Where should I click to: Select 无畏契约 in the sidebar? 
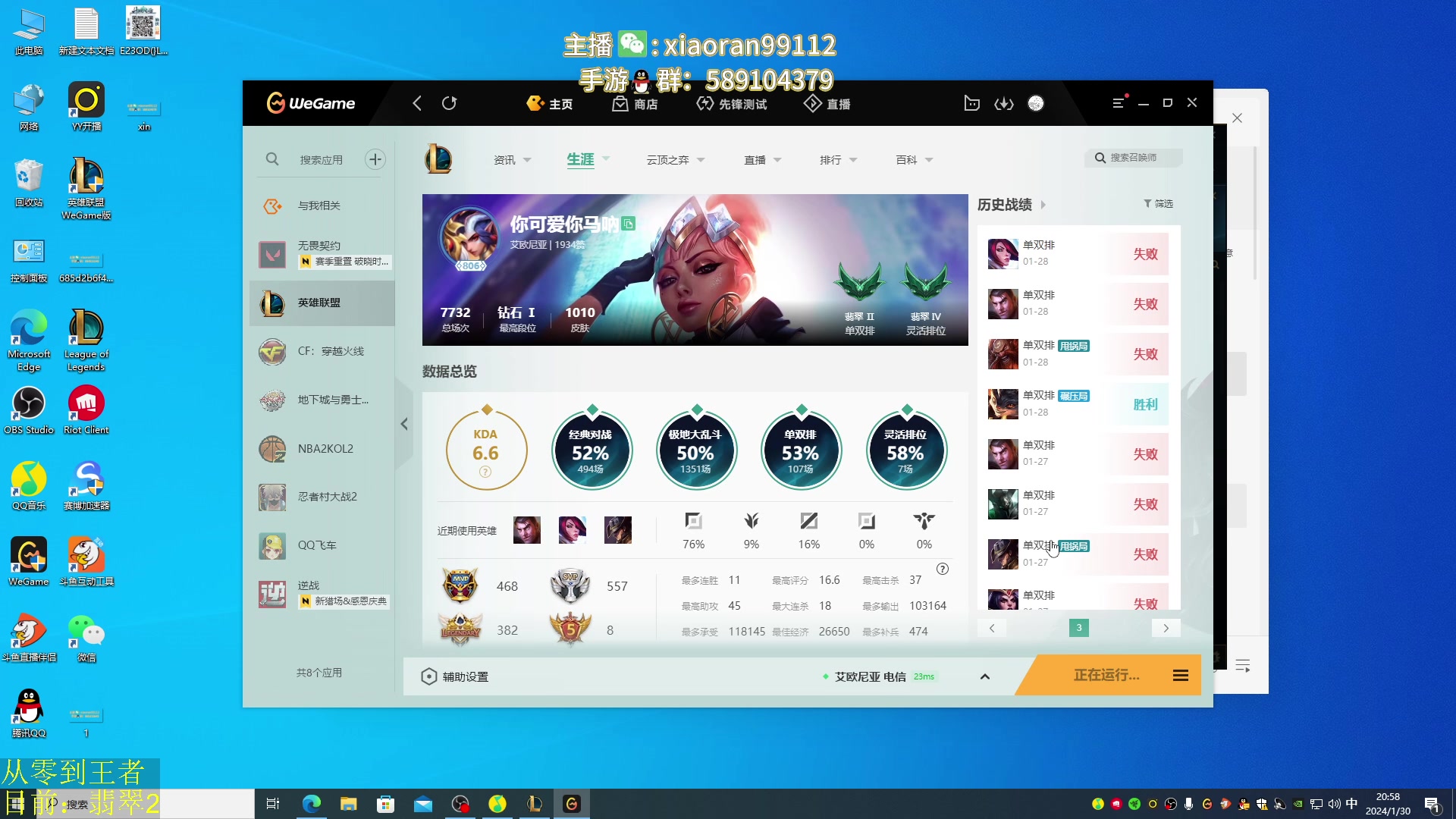click(x=322, y=254)
